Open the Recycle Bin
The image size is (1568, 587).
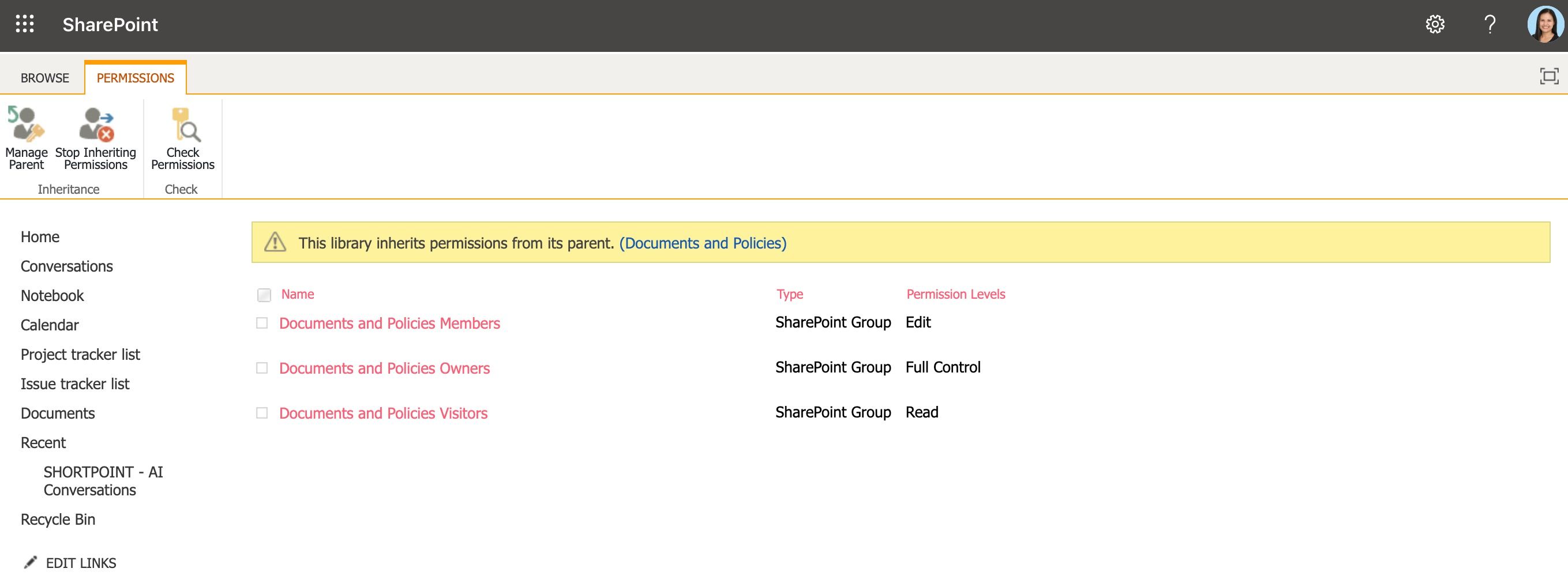coord(58,519)
